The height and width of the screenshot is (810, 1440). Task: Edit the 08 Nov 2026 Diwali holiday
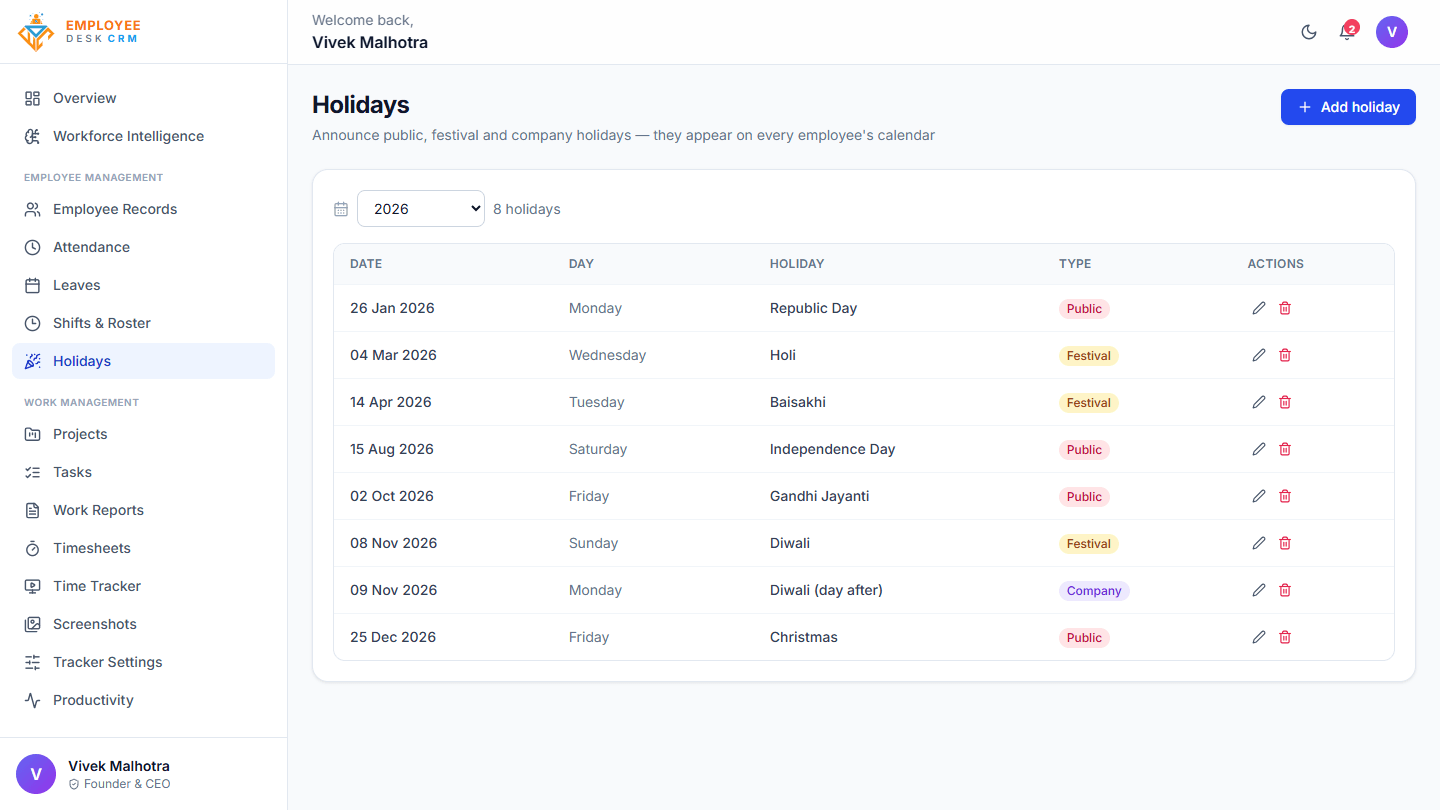1259,543
